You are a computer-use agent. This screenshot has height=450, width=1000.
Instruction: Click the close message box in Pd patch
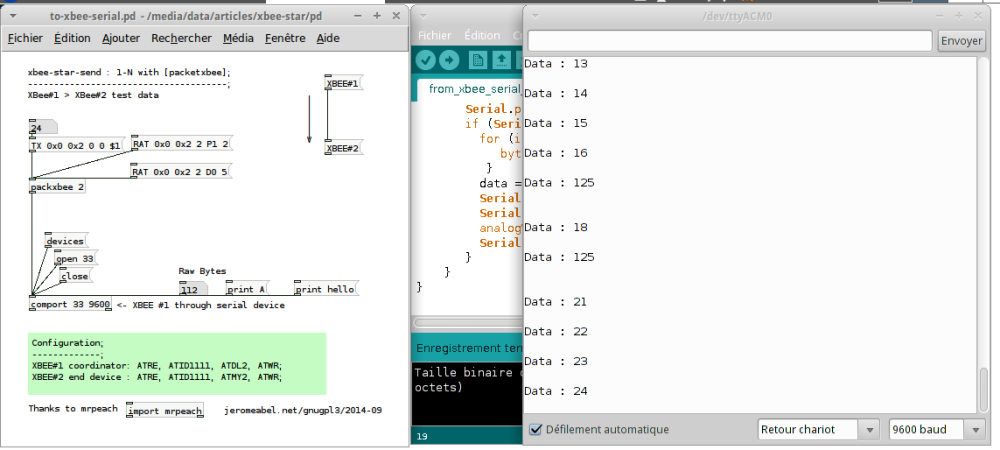[x=75, y=277]
